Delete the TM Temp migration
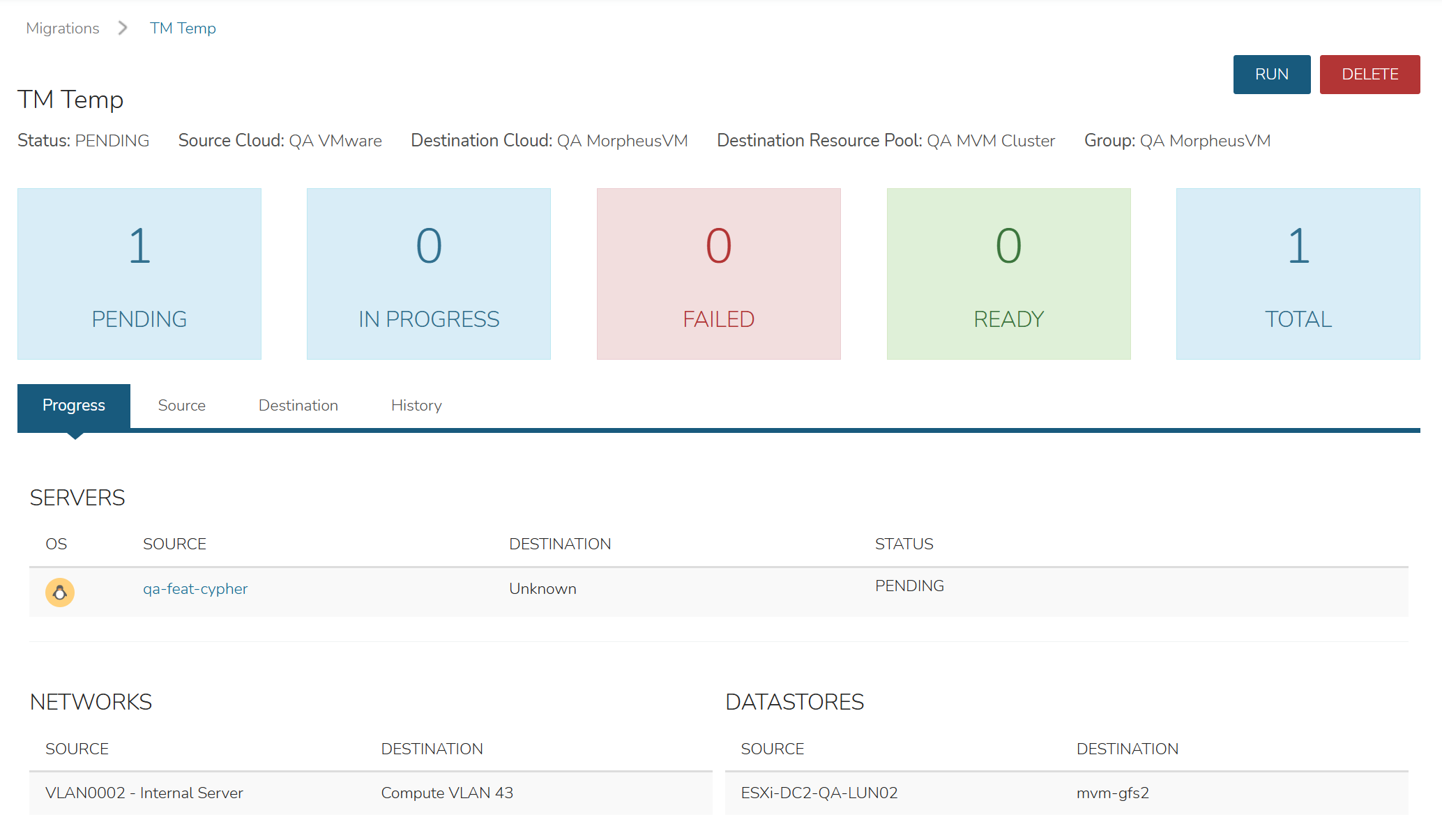This screenshot has width=1442, height=840. coord(1369,75)
